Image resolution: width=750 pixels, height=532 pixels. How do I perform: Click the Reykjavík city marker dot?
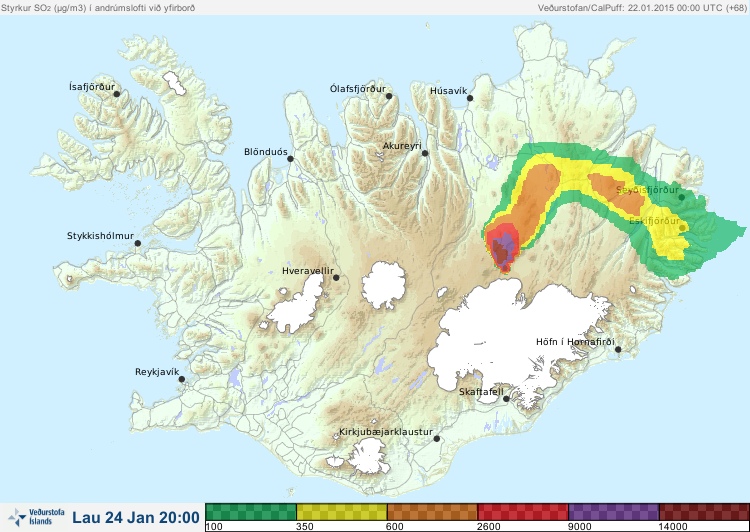point(182,379)
